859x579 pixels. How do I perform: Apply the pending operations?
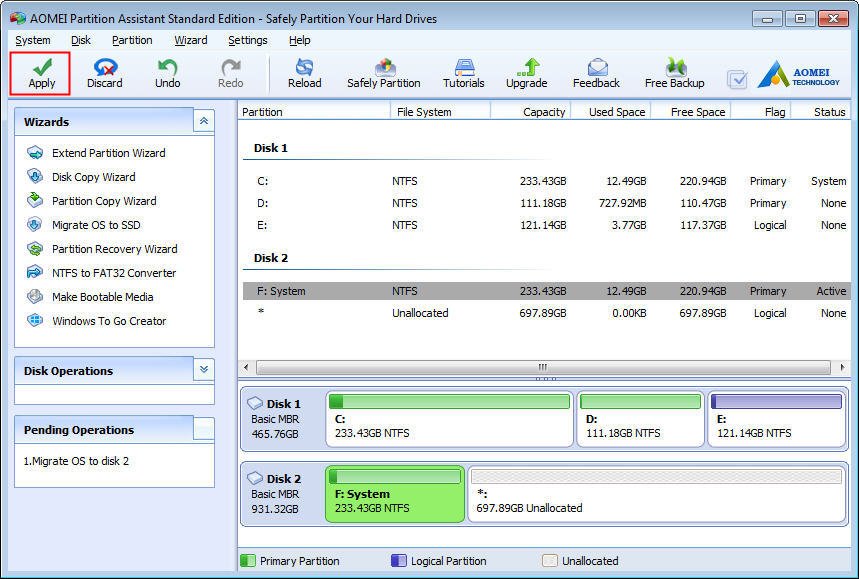tap(42, 73)
